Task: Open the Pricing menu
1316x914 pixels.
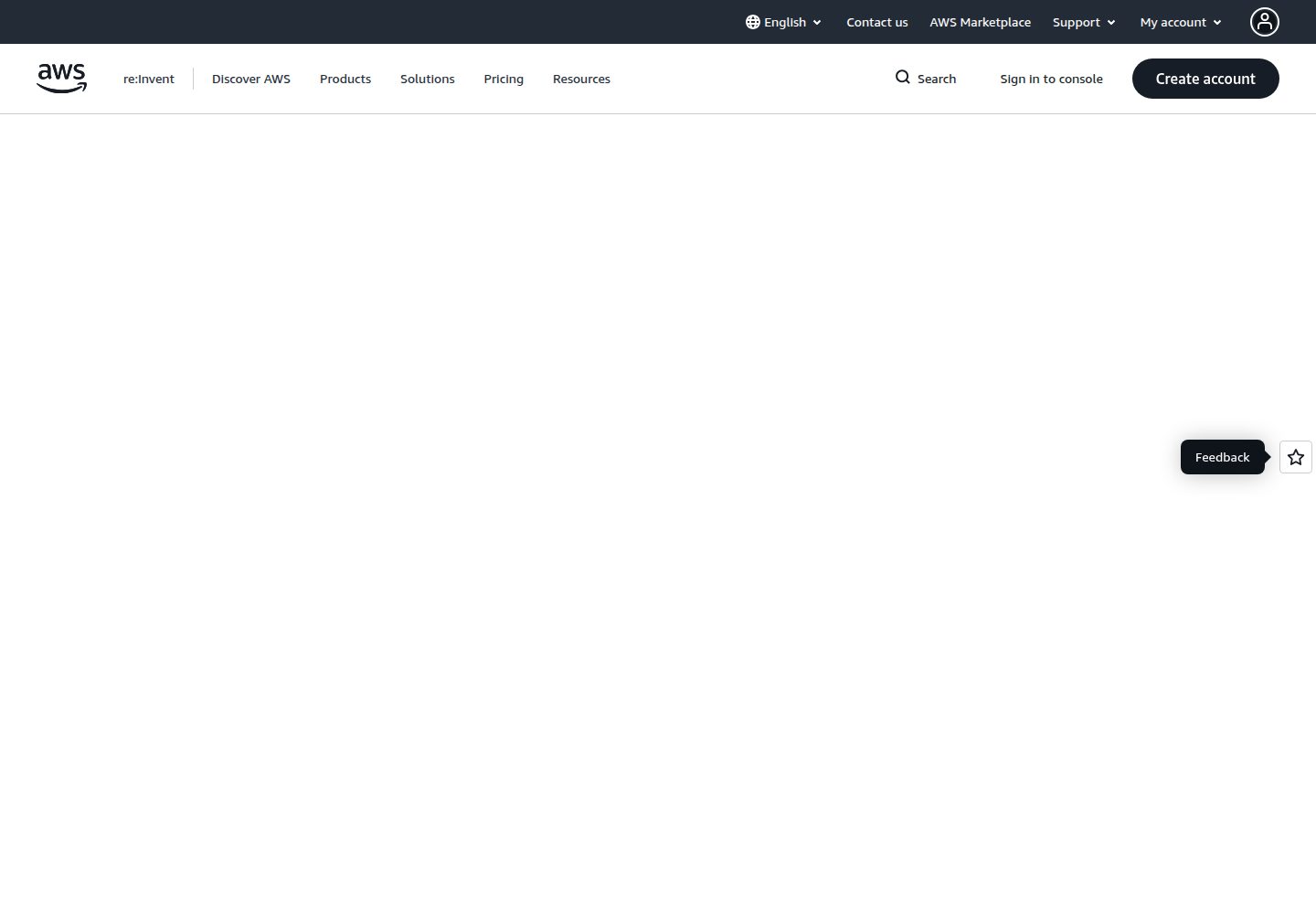Action: [x=504, y=79]
